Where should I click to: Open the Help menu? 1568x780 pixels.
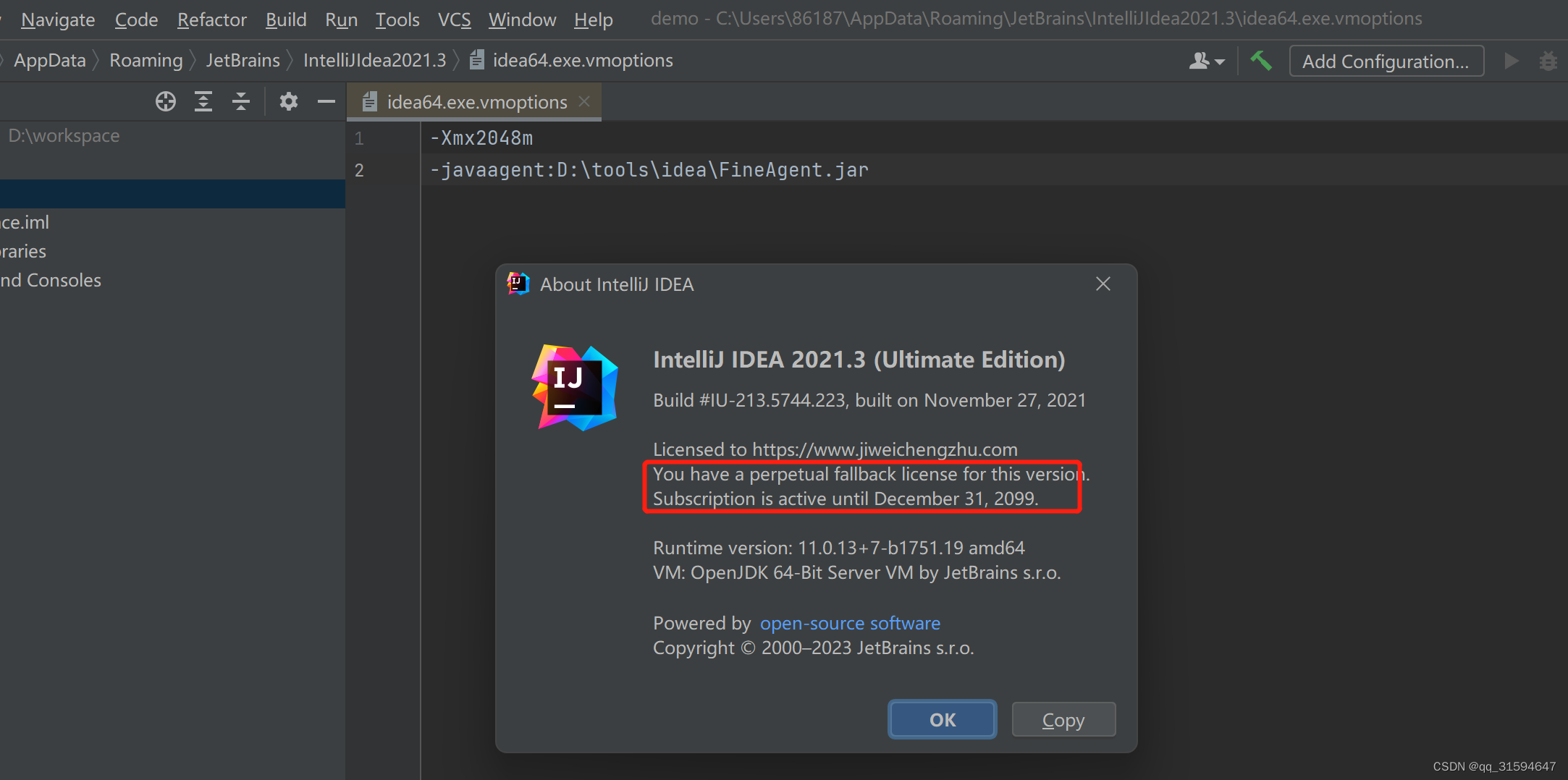coord(594,20)
